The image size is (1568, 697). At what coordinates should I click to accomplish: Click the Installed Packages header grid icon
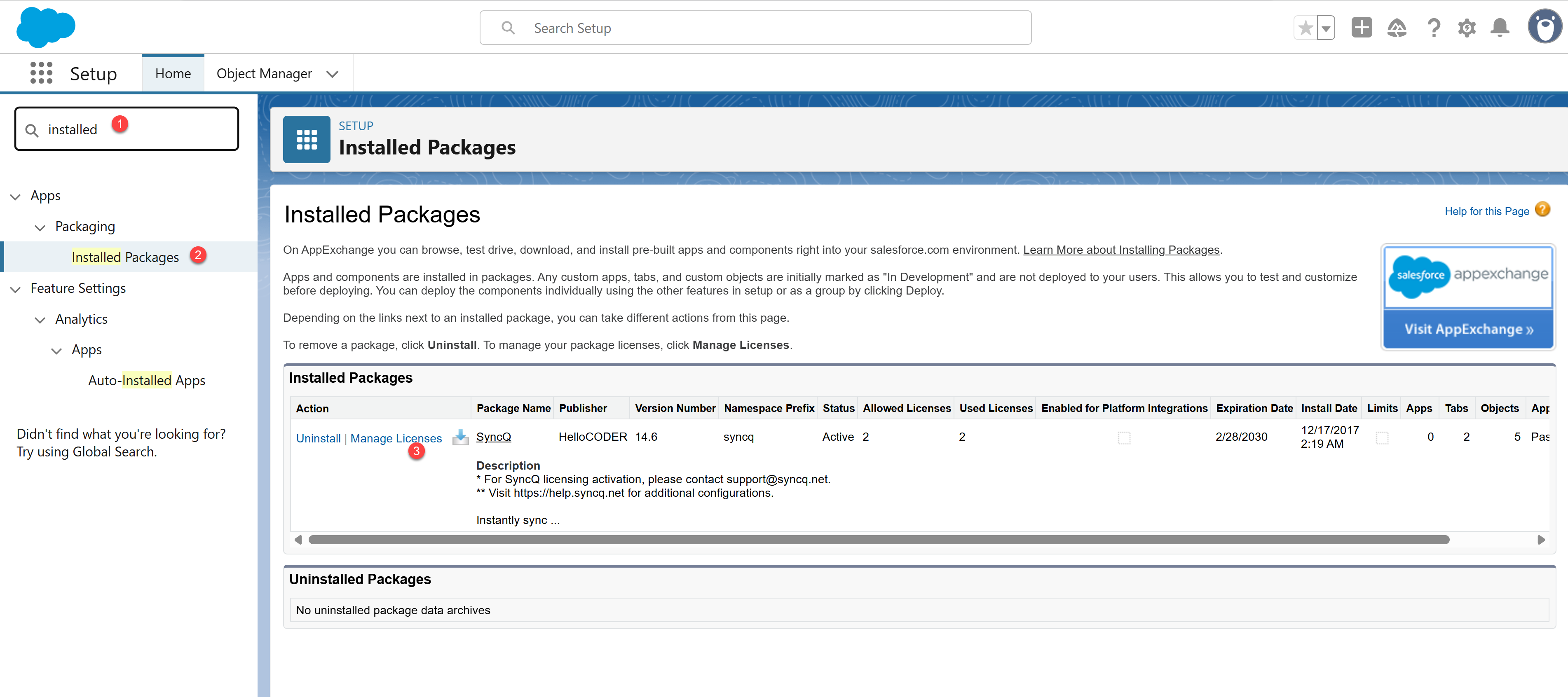(307, 139)
